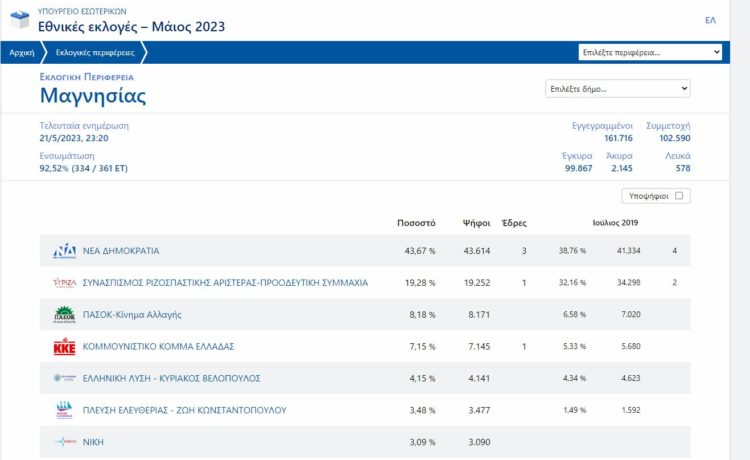Open ΚΟΜΜΟΥΝΙΣΤΙΚΟ ΚΟΜΜΑ ΕΛΛΑΔΑΣ party link
Image resolution: width=750 pixels, height=460 pixels.
click(x=158, y=347)
